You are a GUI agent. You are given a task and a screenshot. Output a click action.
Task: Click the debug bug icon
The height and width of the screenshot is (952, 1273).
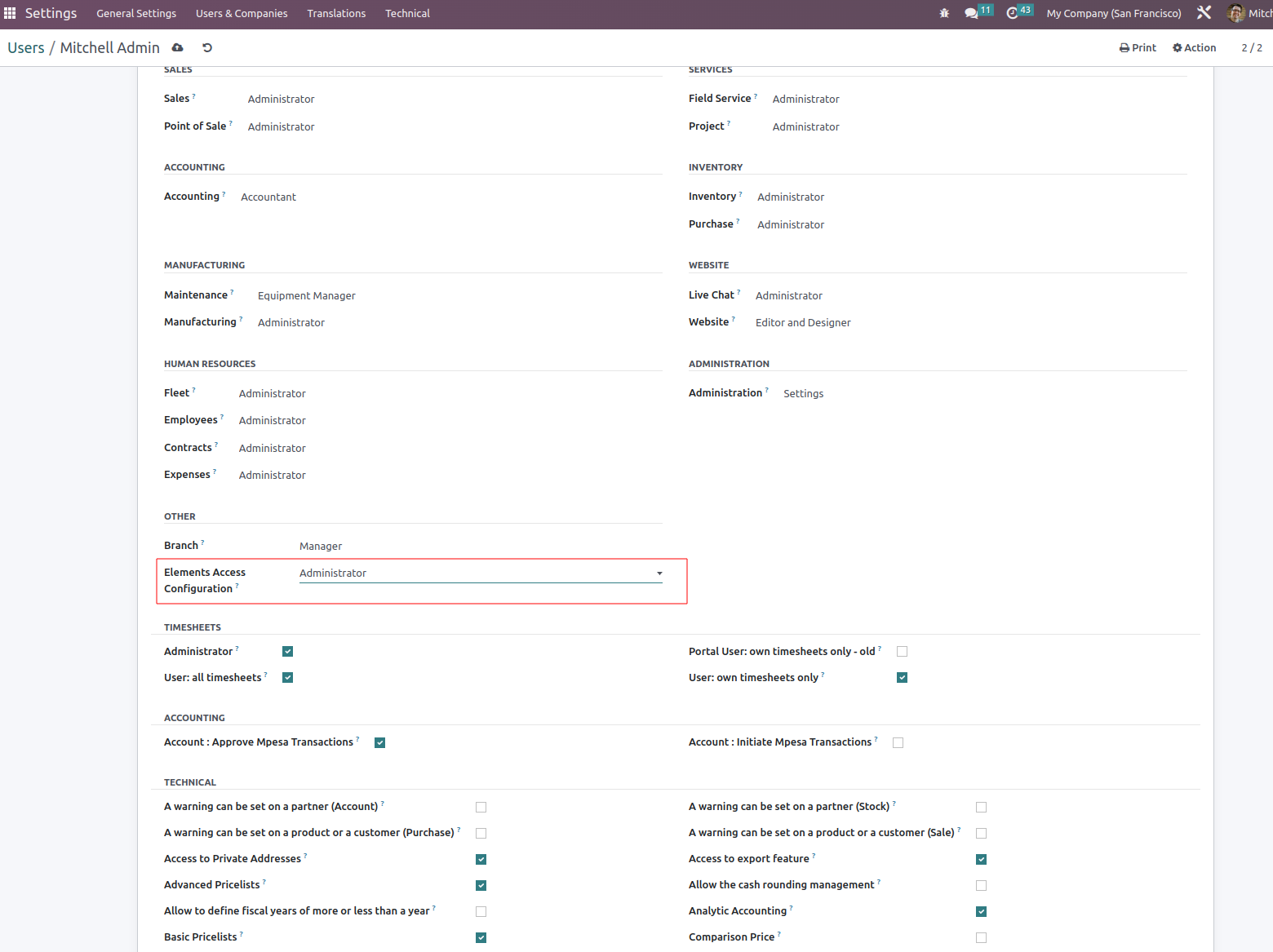(944, 13)
